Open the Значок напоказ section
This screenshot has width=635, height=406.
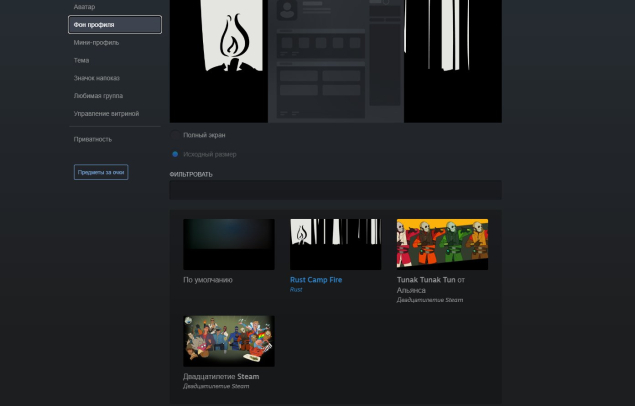pos(98,78)
